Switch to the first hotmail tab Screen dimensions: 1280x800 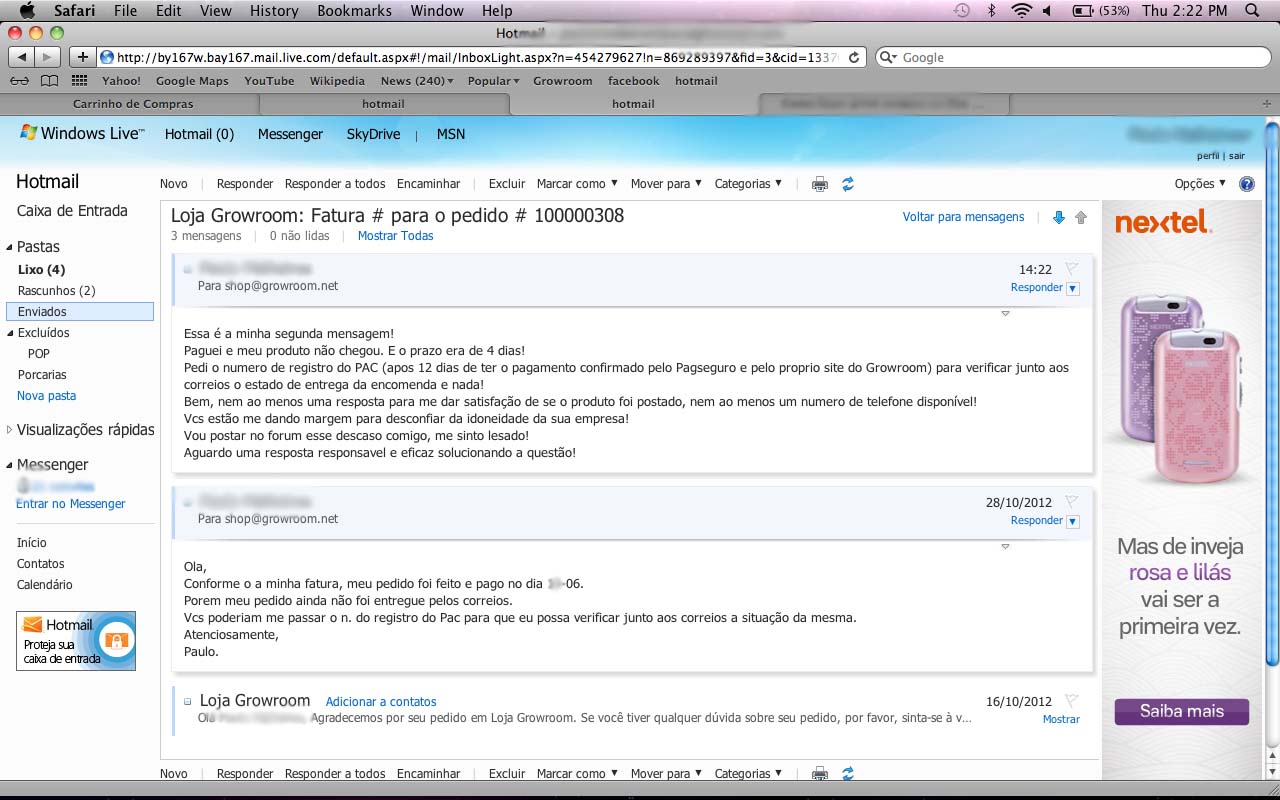pos(383,103)
